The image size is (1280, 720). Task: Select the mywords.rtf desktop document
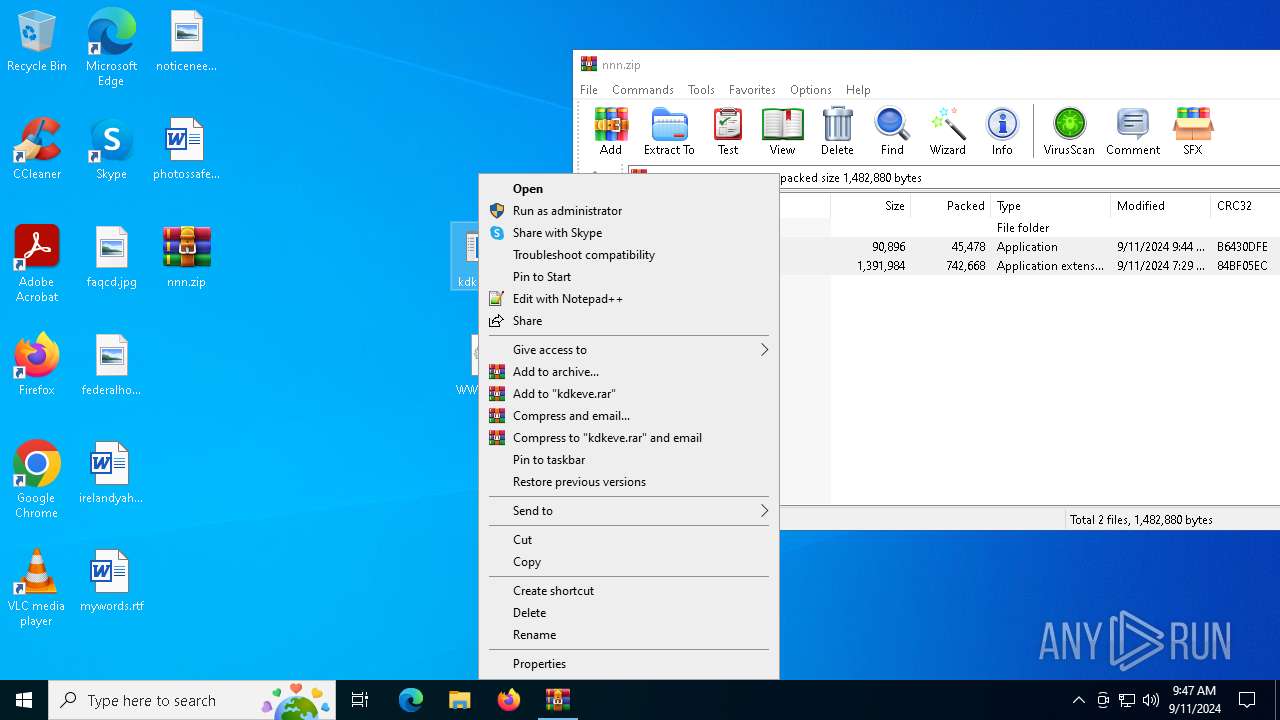(x=111, y=581)
